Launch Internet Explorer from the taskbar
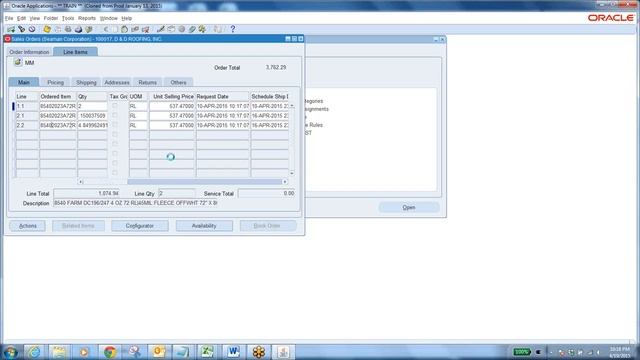The height and width of the screenshot is (360, 640). tap(34, 352)
